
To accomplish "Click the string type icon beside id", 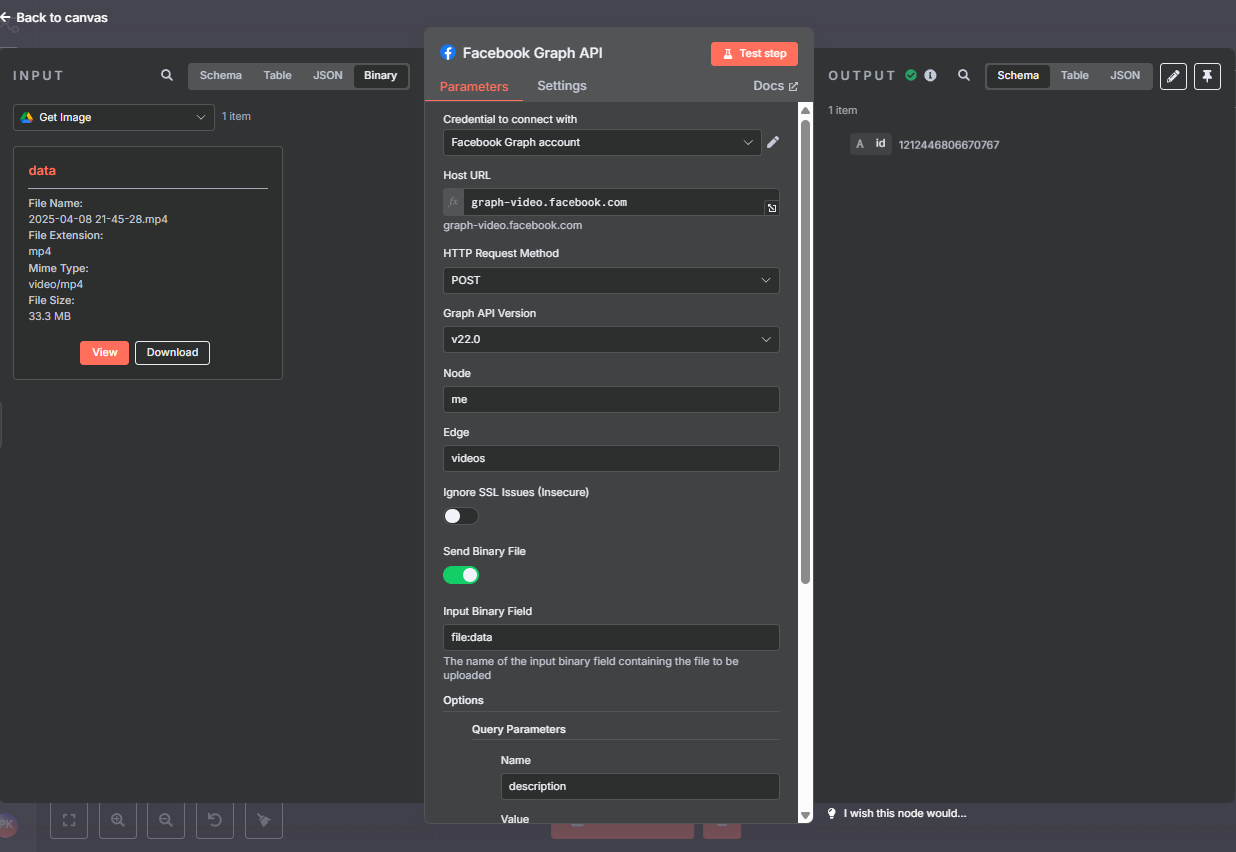I will pyautogui.click(x=859, y=144).
